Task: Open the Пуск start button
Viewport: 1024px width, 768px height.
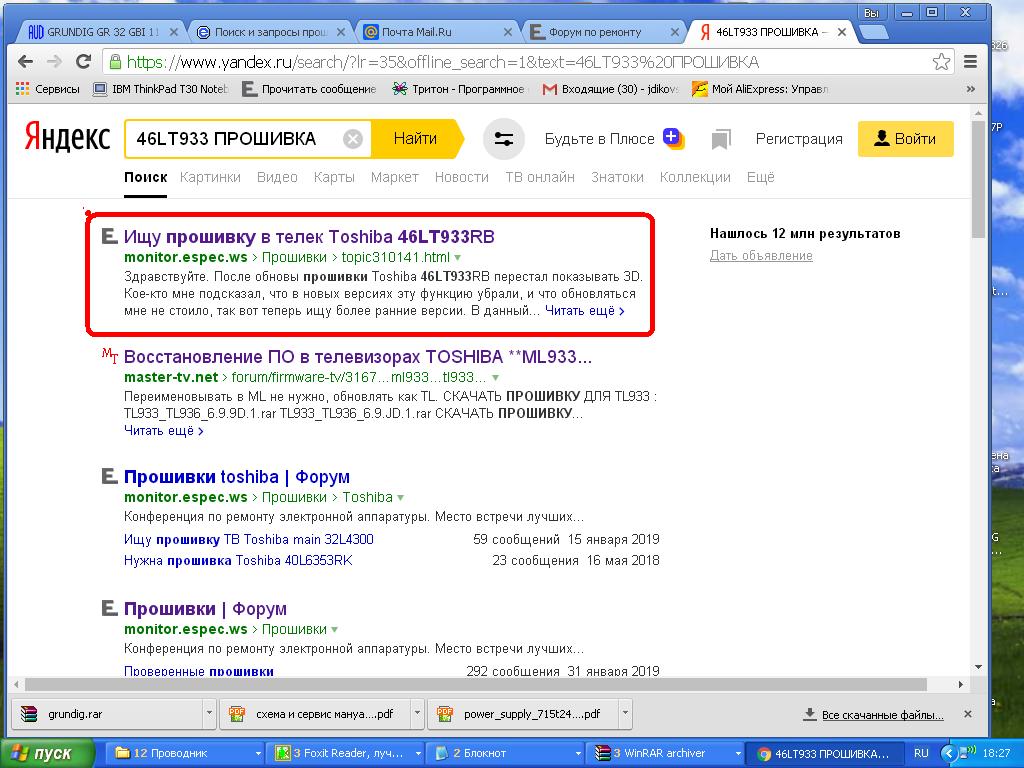Action: click(x=45, y=753)
